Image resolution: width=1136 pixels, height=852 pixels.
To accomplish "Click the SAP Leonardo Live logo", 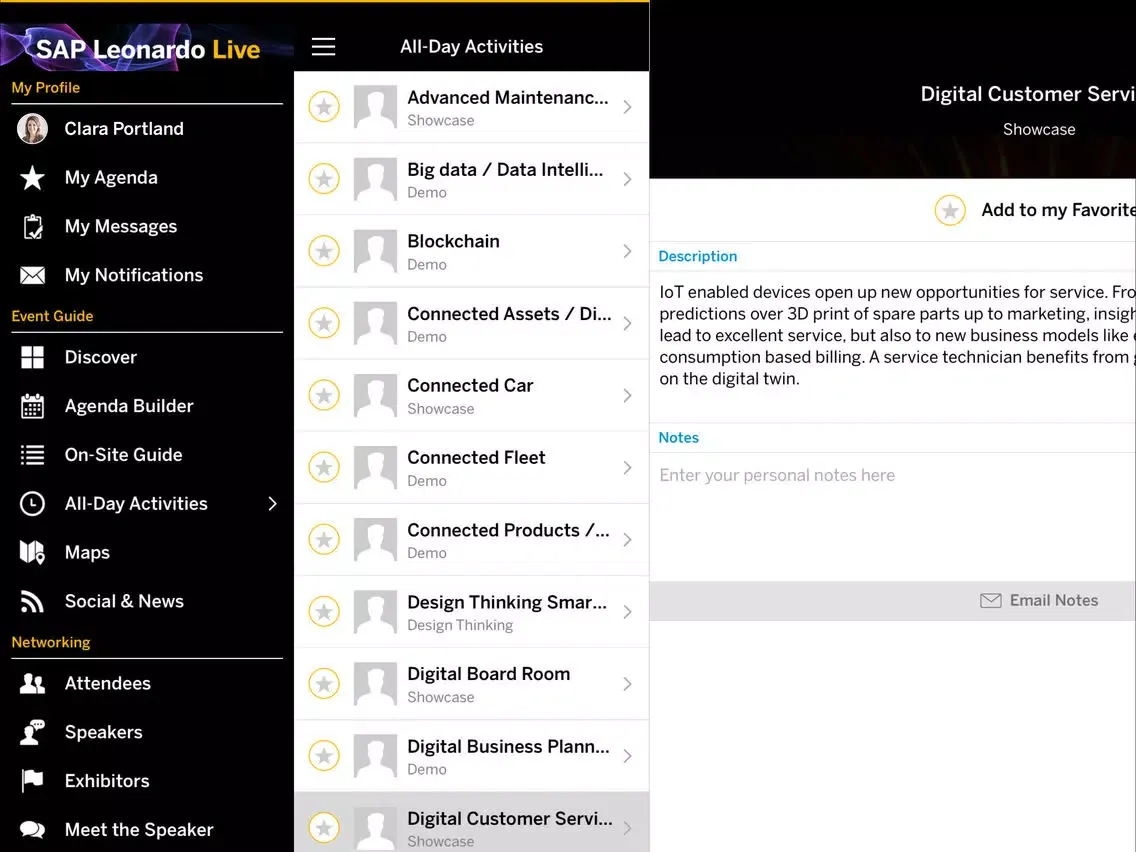I will 145,48.
